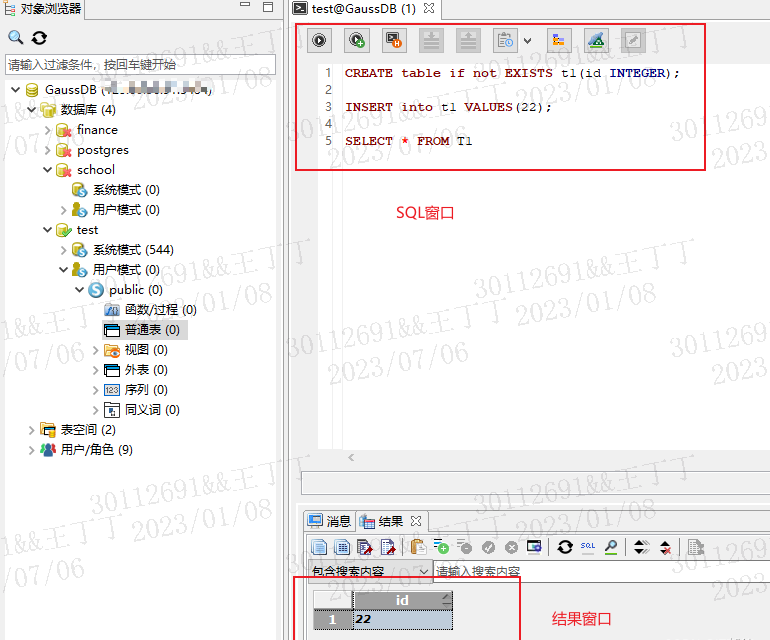Click search magnifier in Object Browser
This screenshot has width=770, height=640.
pyautogui.click(x=16, y=37)
